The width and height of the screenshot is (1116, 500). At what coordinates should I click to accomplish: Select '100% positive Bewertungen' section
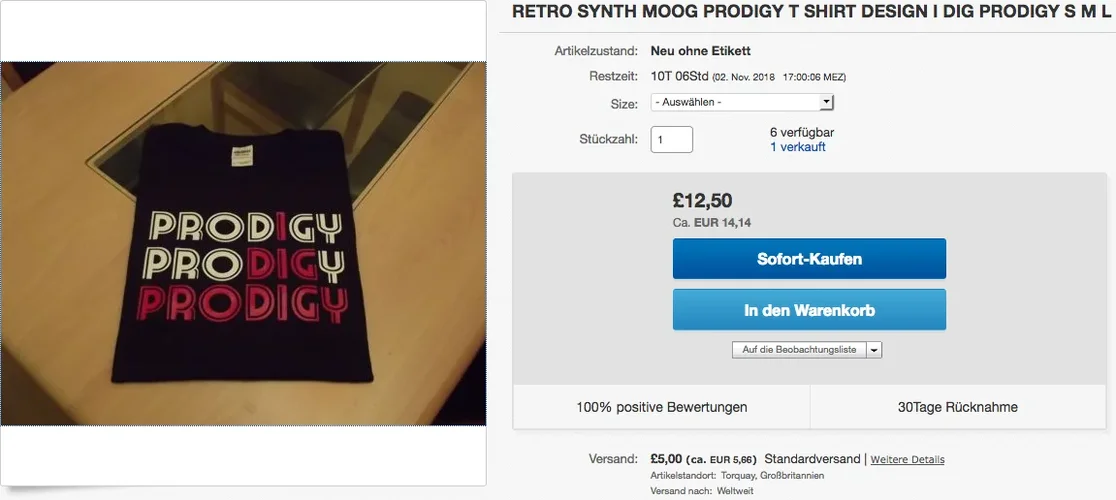point(661,407)
